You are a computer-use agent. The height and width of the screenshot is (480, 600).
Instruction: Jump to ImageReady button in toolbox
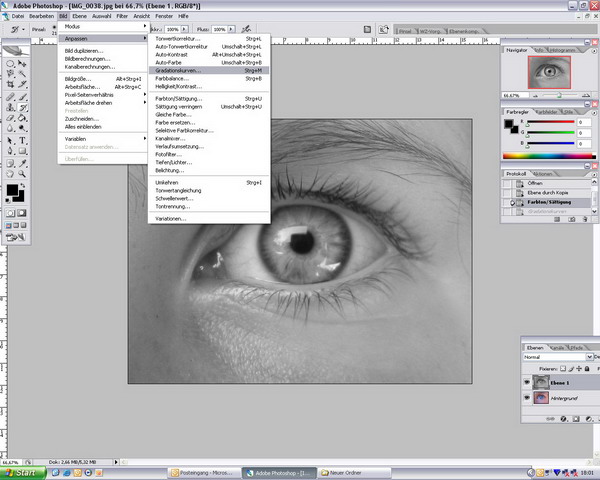(16, 237)
